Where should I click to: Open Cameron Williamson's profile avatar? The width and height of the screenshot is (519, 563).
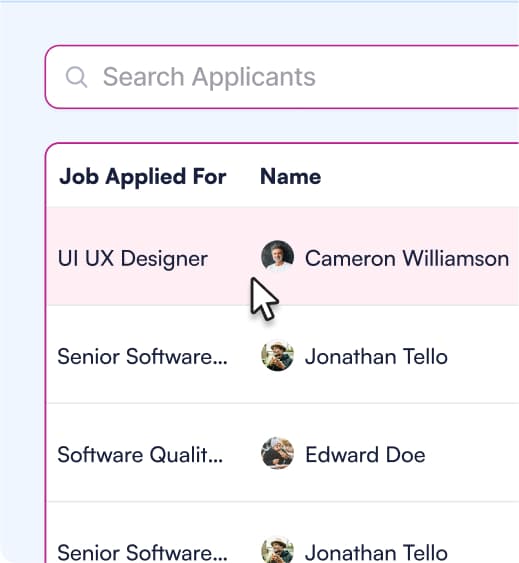277,256
